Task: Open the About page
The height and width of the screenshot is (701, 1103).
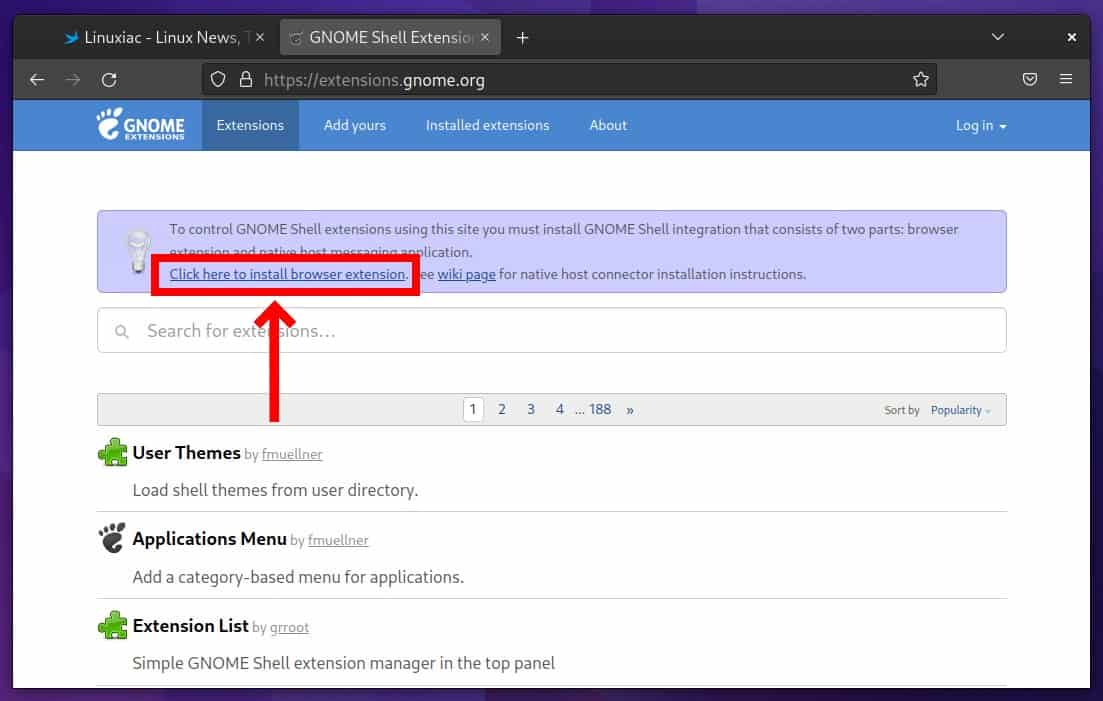Action: [607, 125]
